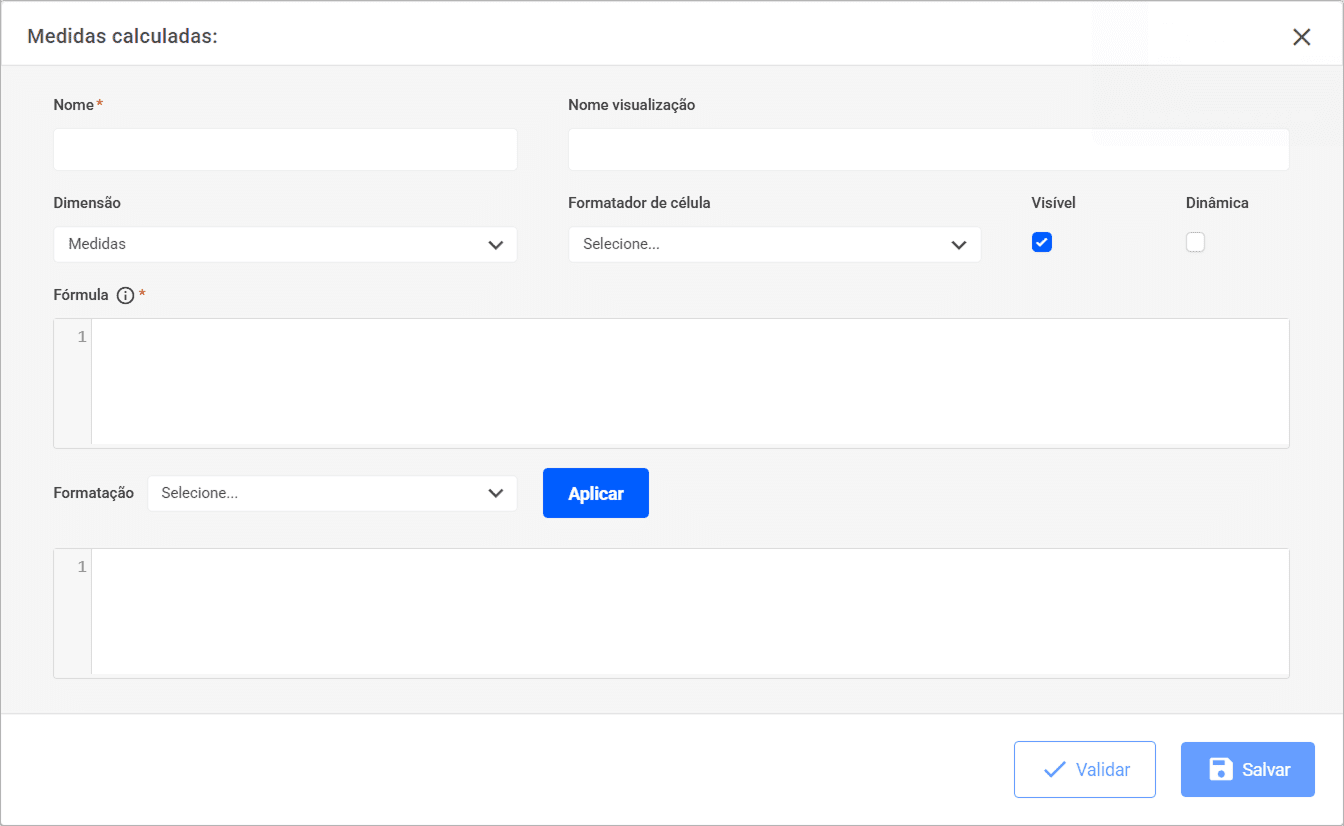Close the Medidas calculadas dialog
This screenshot has height=826, width=1344.
point(1301,37)
